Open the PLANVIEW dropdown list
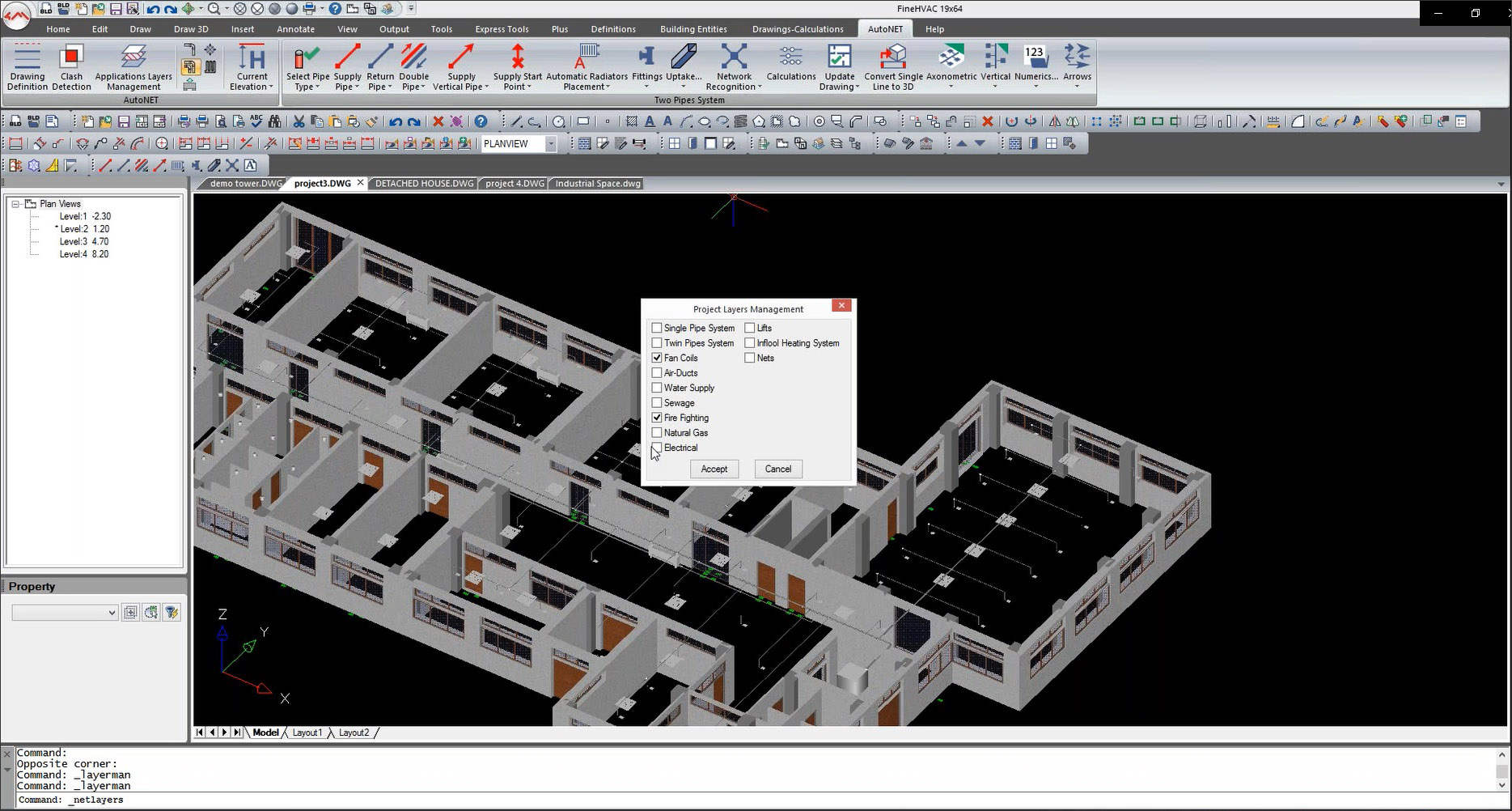This screenshot has width=1512, height=811. 551,144
